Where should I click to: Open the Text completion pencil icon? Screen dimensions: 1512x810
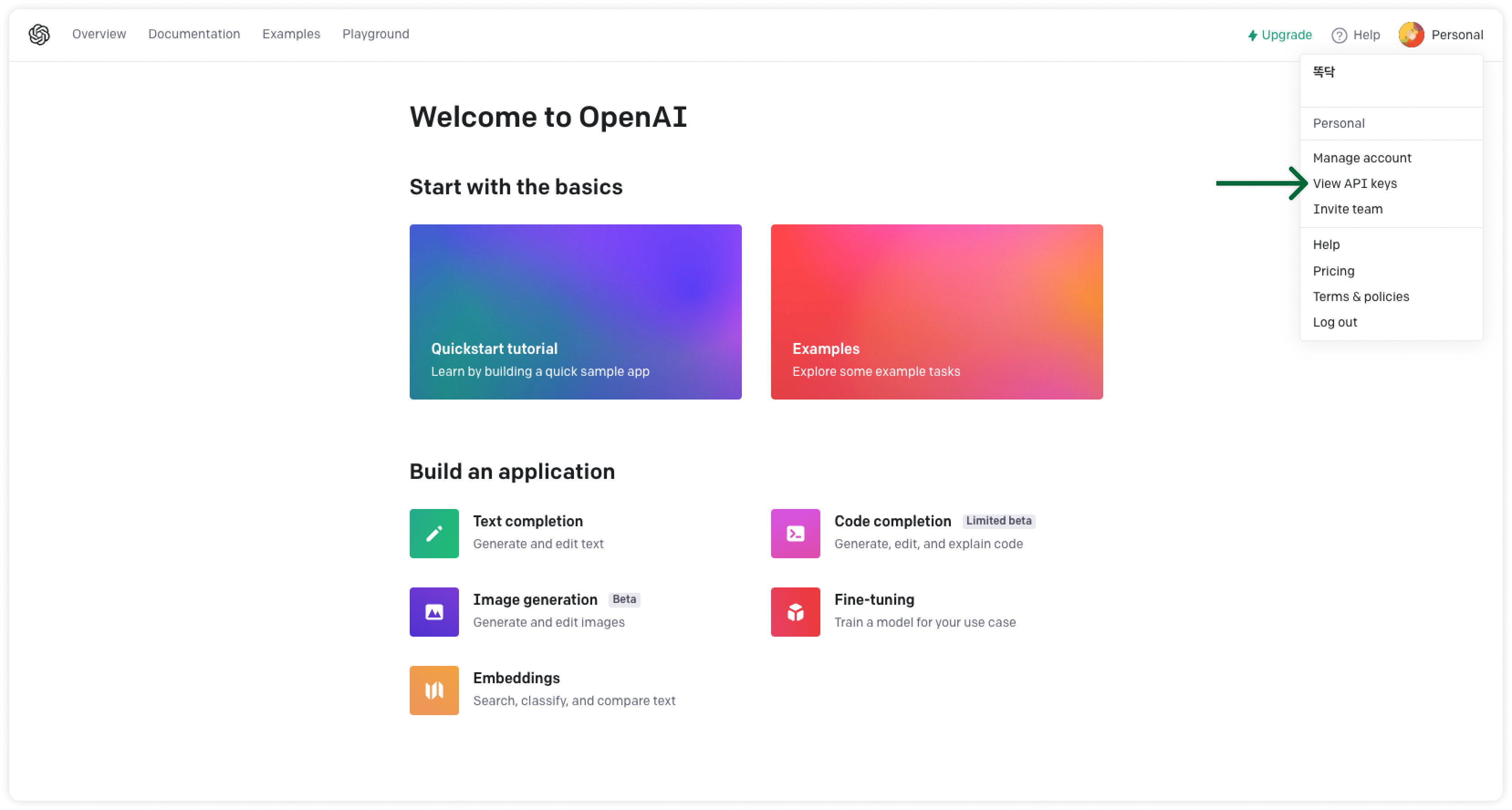(434, 533)
